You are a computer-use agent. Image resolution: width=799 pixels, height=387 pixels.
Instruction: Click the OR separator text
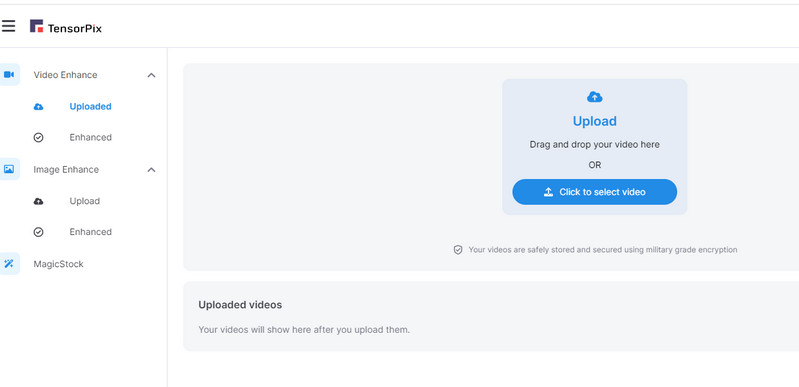click(x=595, y=165)
